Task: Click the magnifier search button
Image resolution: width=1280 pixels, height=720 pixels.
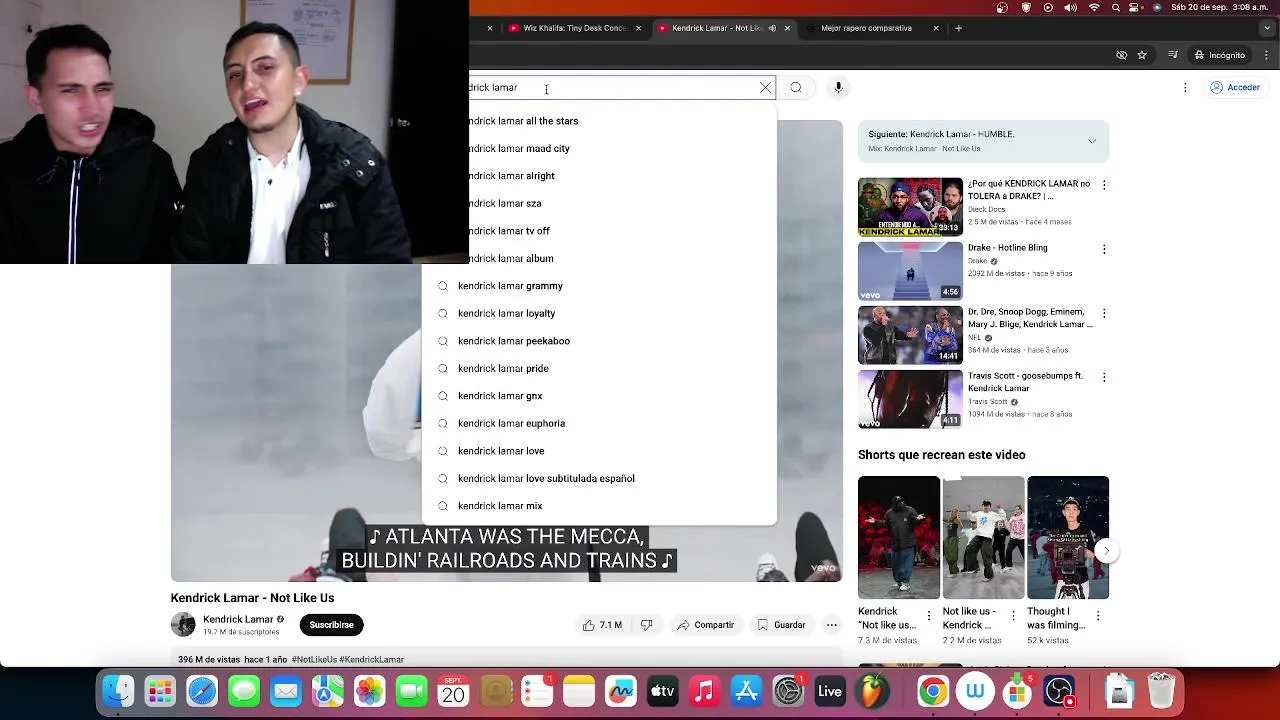Action: [x=796, y=88]
